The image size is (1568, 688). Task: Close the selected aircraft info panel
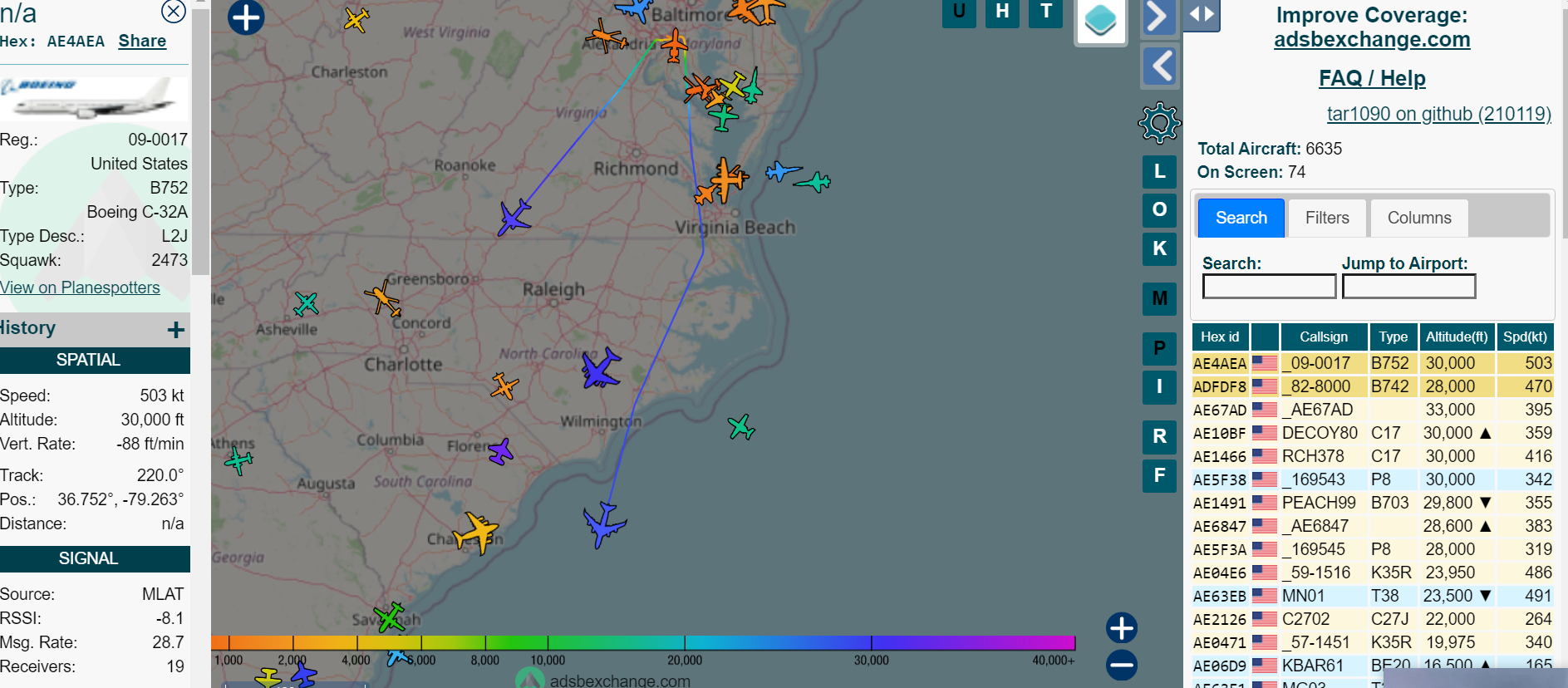[x=173, y=11]
